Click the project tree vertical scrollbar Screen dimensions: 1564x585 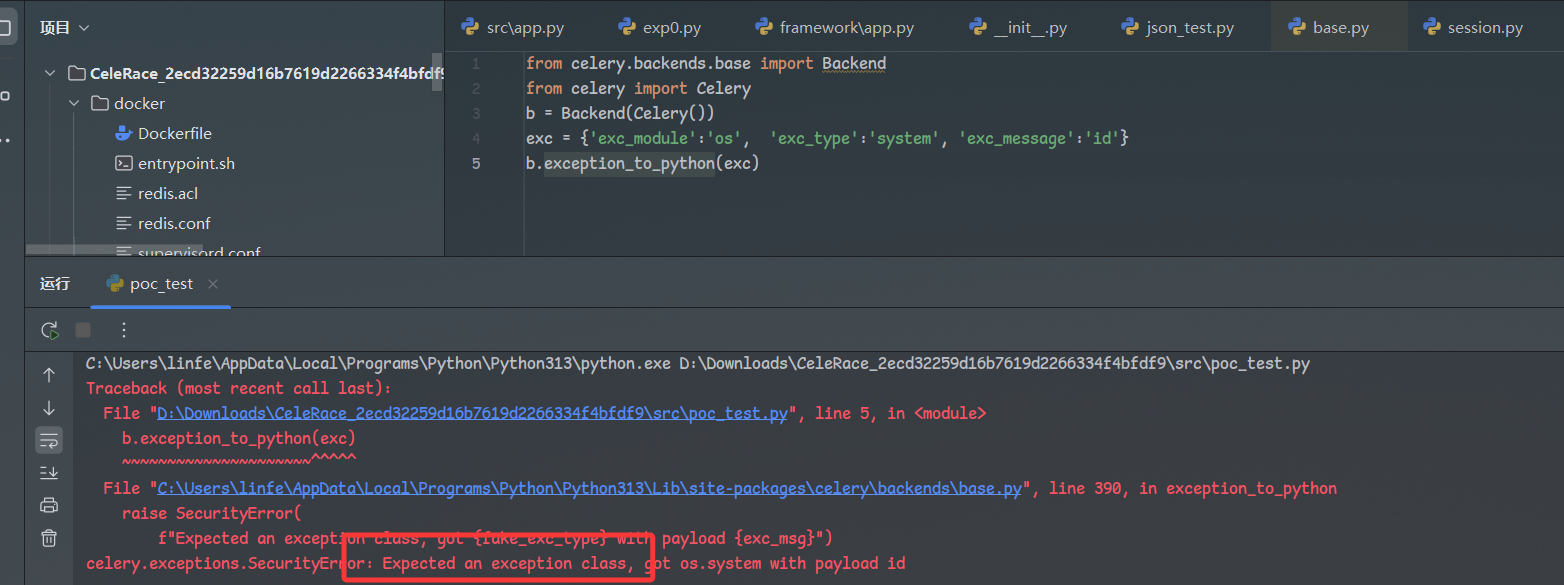pyautogui.click(x=437, y=72)
